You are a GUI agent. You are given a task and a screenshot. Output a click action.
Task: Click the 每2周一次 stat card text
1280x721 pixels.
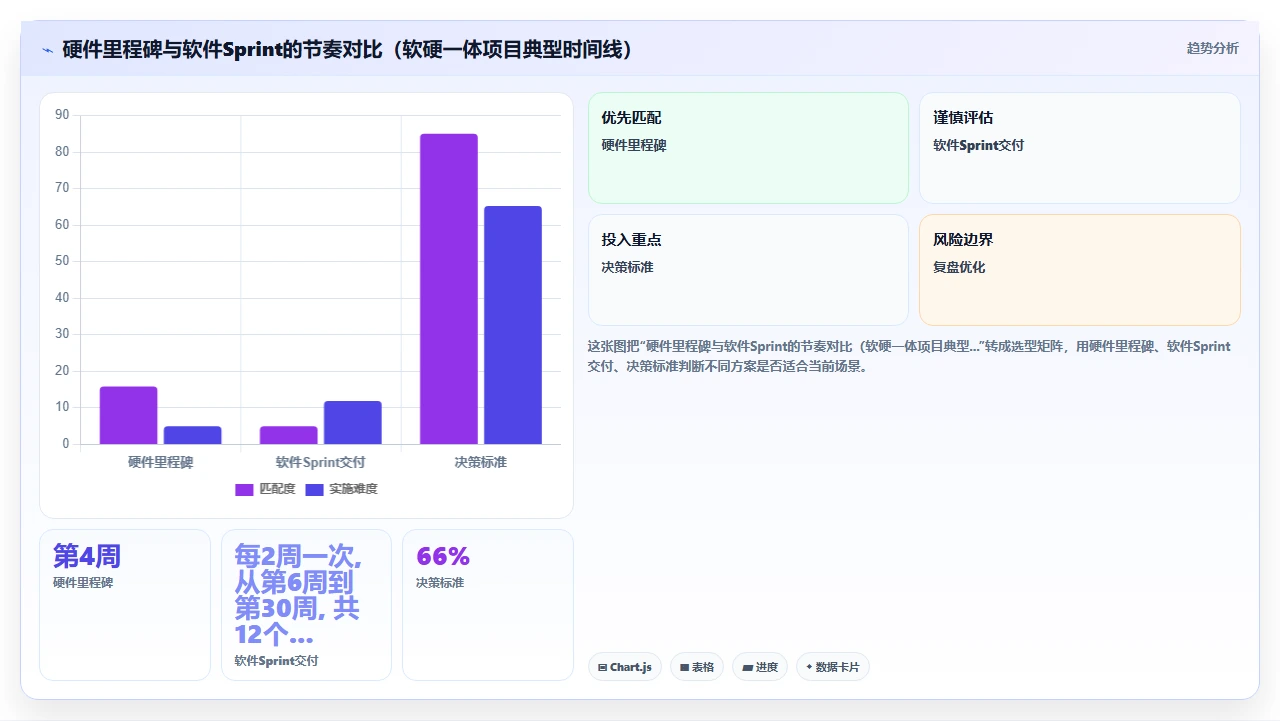(x=298, y=595)
